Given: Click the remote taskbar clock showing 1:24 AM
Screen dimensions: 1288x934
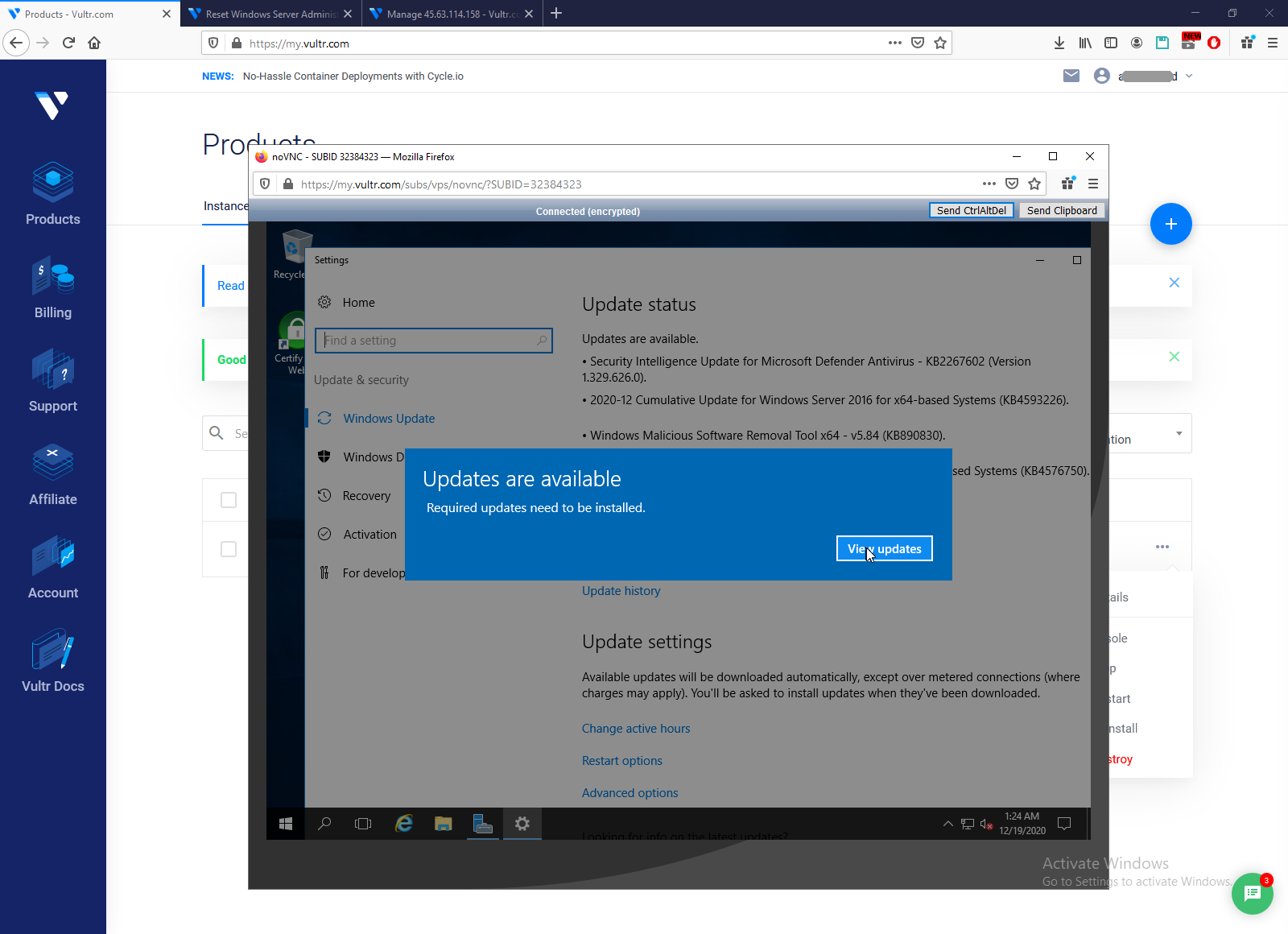Looking at the screenshot, I should click(x=1022, y=824).
